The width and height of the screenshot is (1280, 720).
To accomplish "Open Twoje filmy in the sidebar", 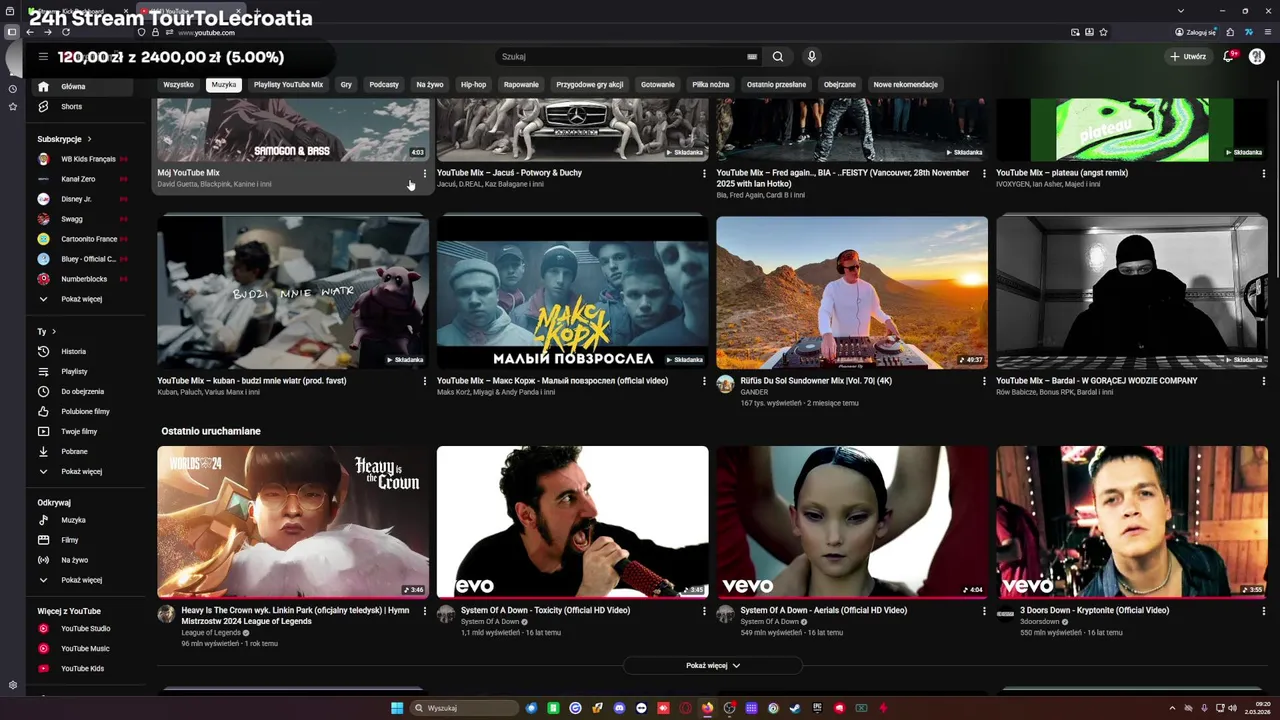I will (83, 432).
